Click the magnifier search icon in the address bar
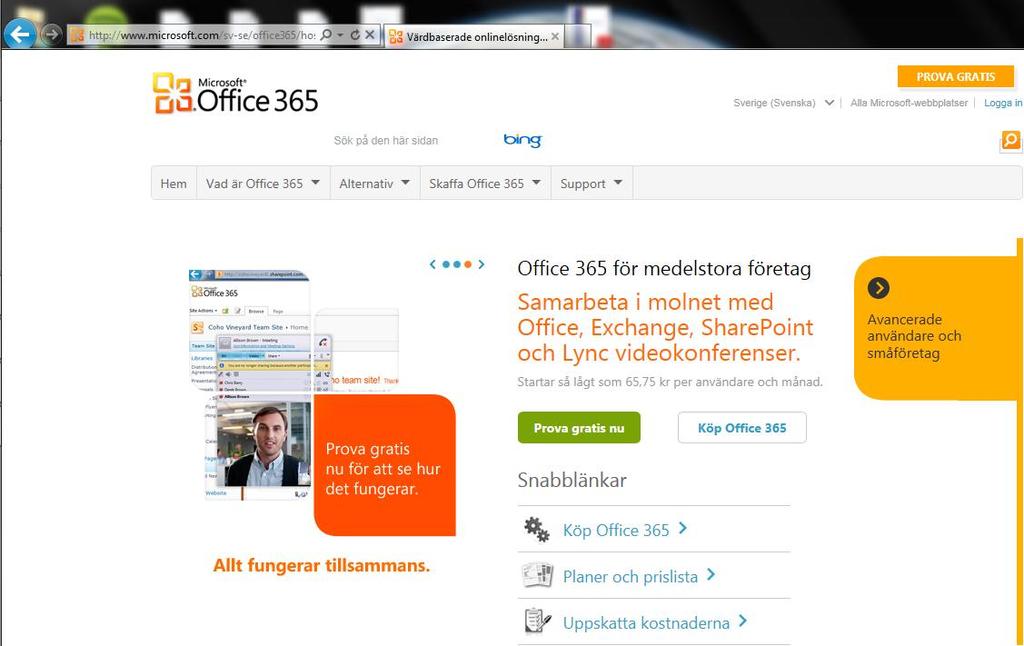The height and width of the screenshot is (646, 1024). 326,35
